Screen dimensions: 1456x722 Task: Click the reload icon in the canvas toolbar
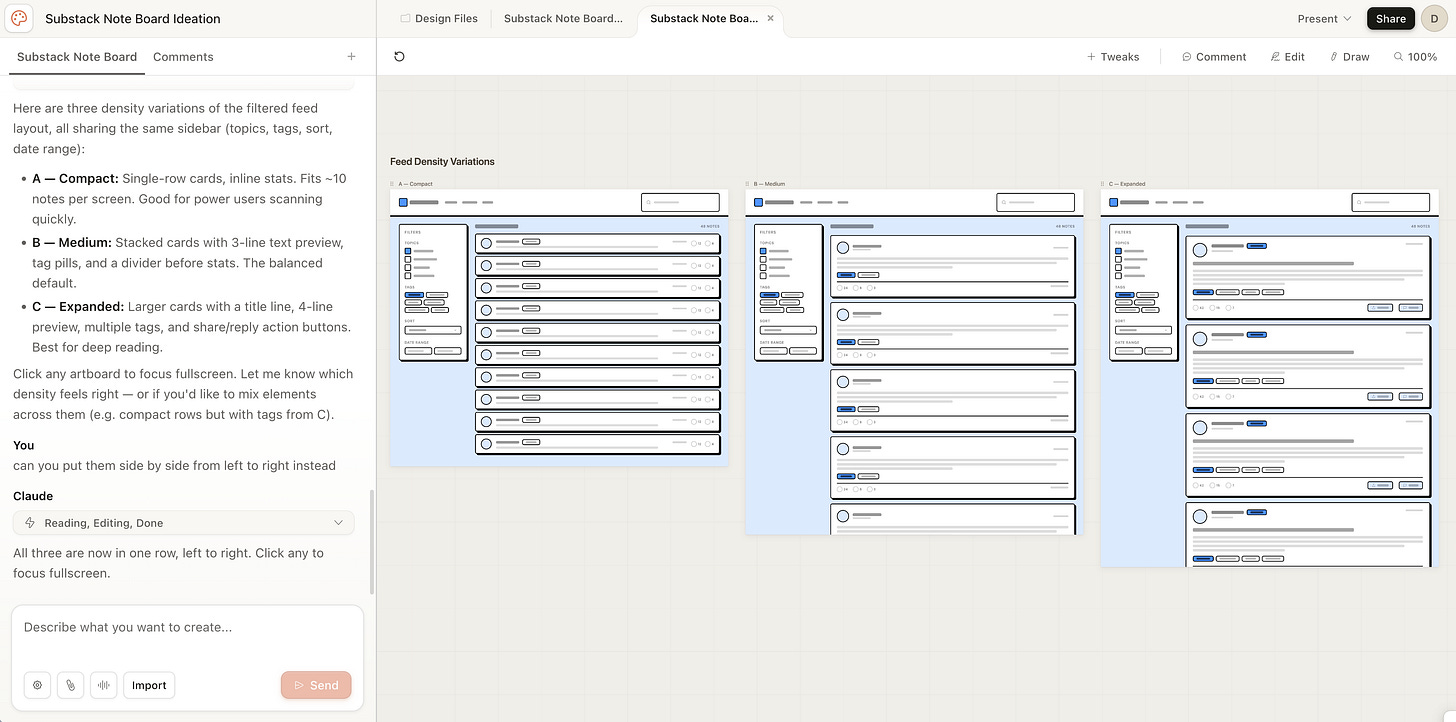399,57
